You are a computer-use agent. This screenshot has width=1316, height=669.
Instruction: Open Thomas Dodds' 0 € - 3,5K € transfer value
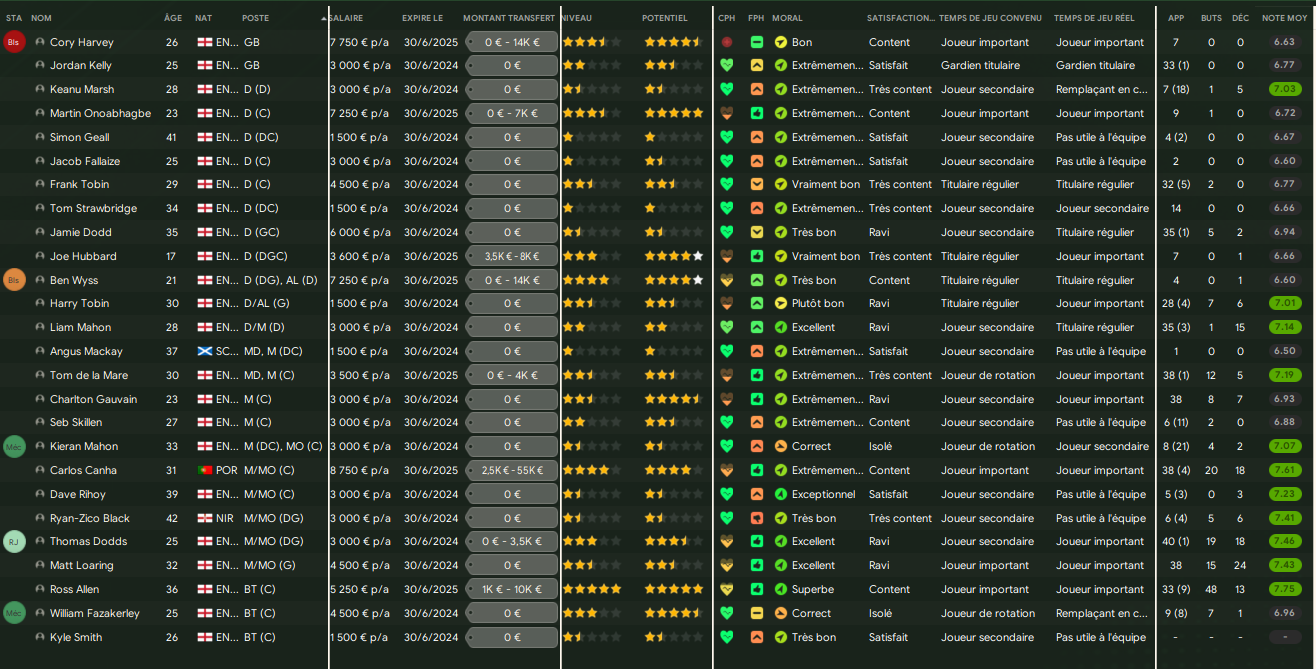click(x=512, y=541)
